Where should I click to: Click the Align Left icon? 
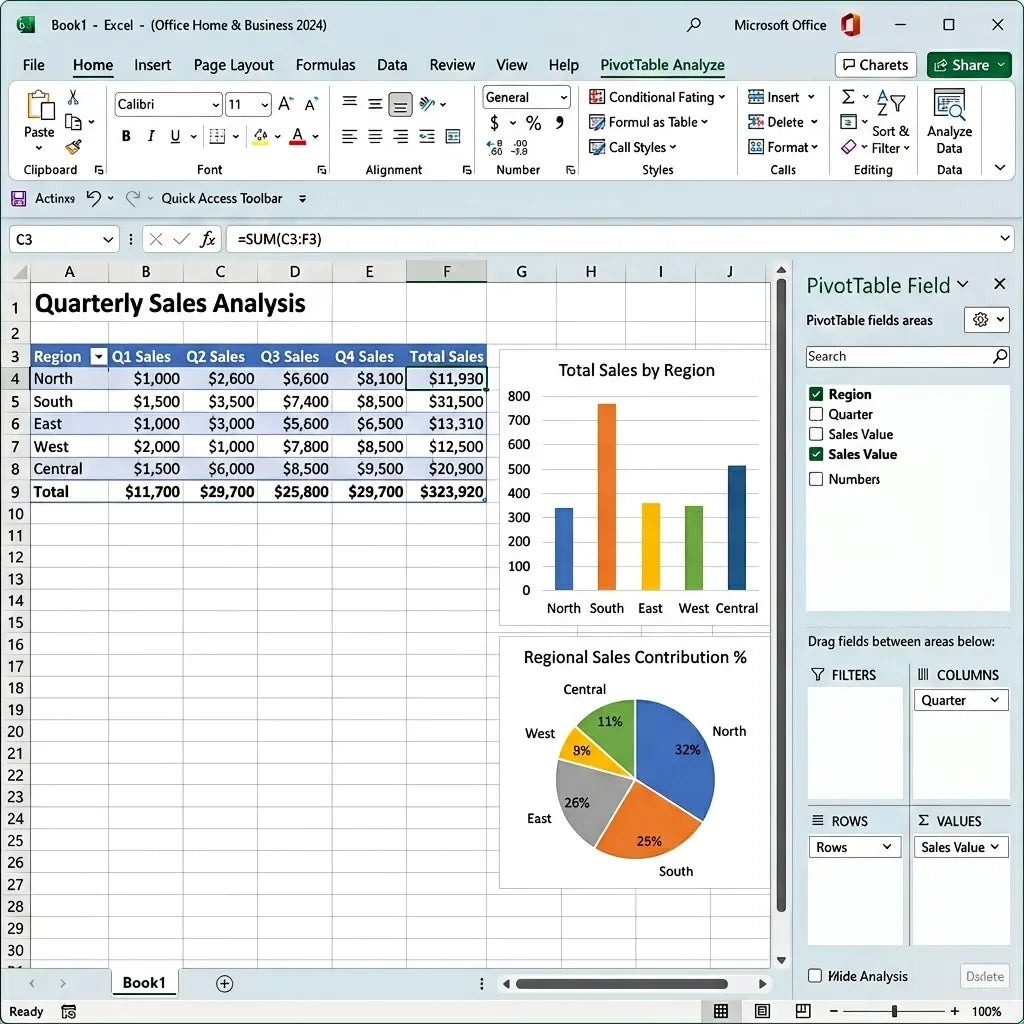point(349,136)
